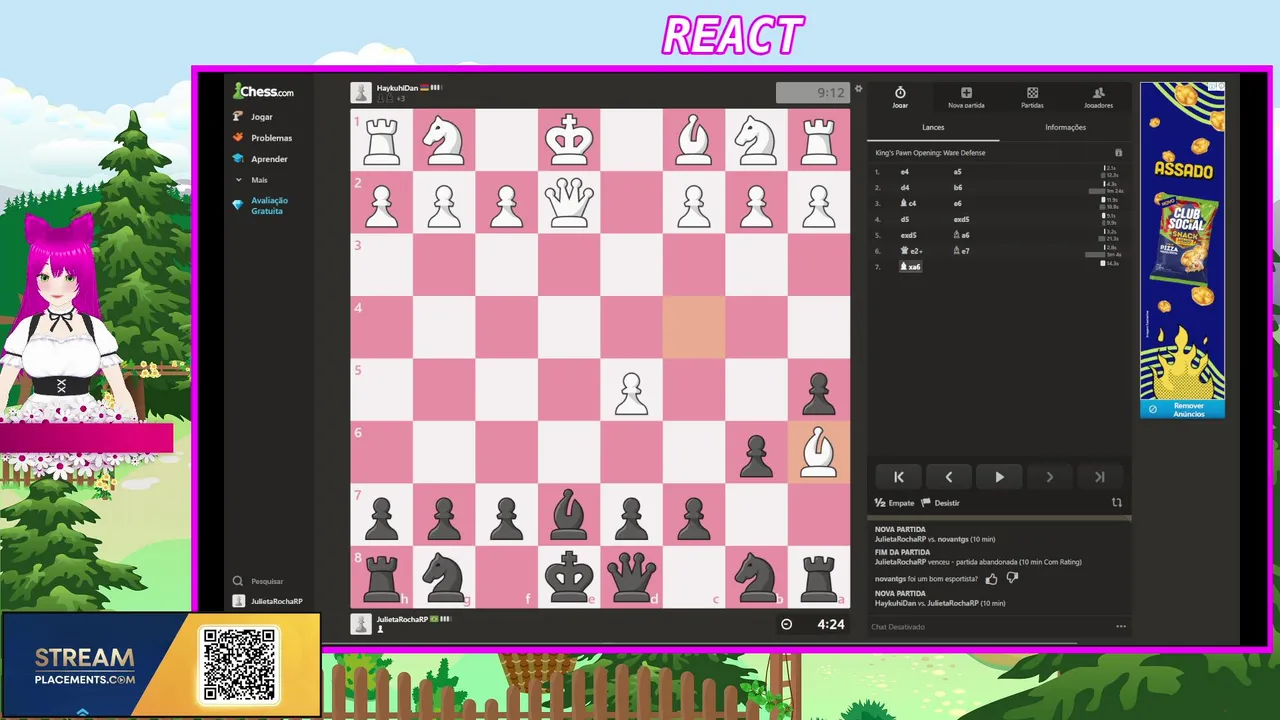Switch to the Lances tab
This screenshot has width=1280, height=720.
(x=933, y=127)
